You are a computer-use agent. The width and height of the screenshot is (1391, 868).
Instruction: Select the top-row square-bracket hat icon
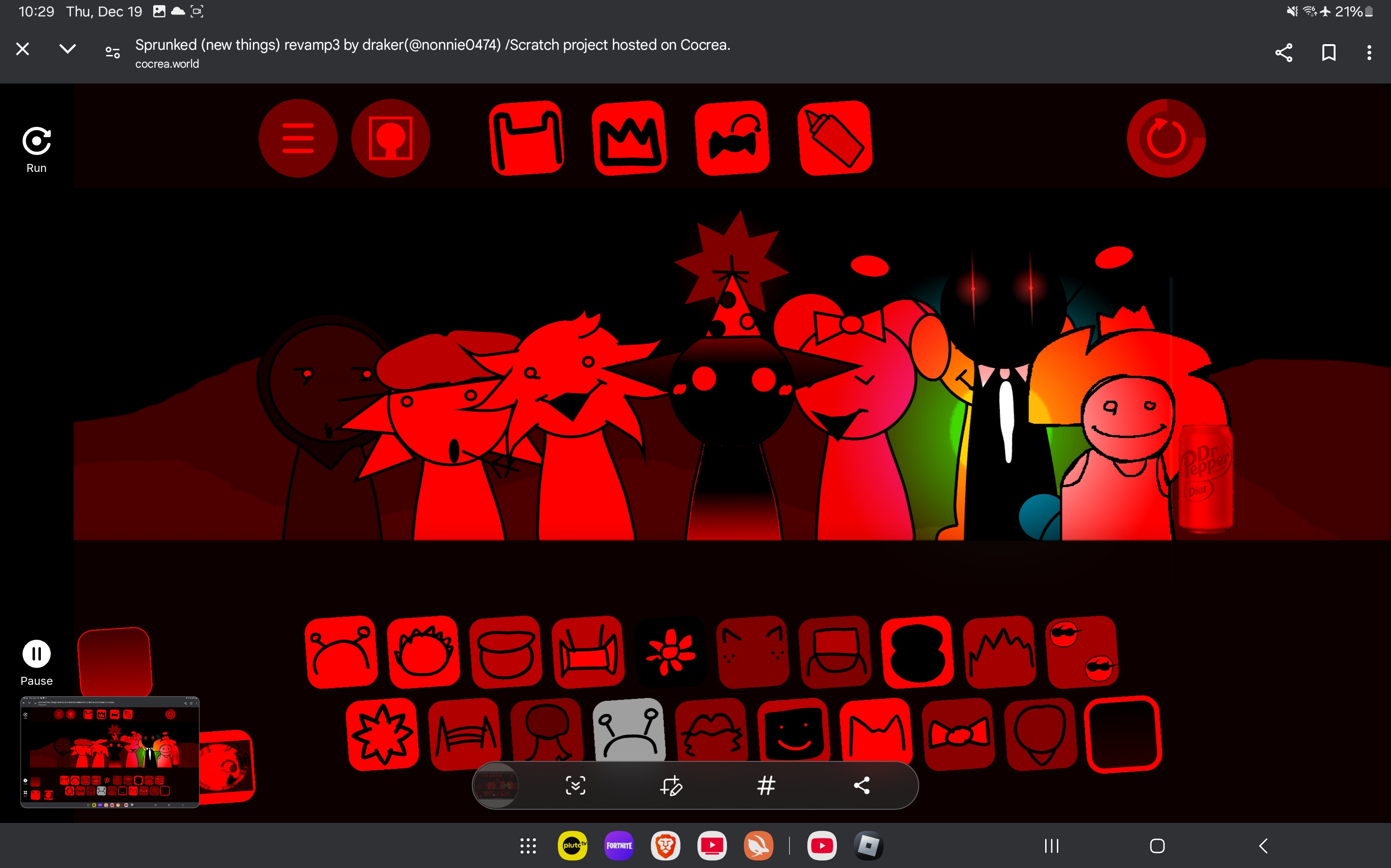point(527,139)
